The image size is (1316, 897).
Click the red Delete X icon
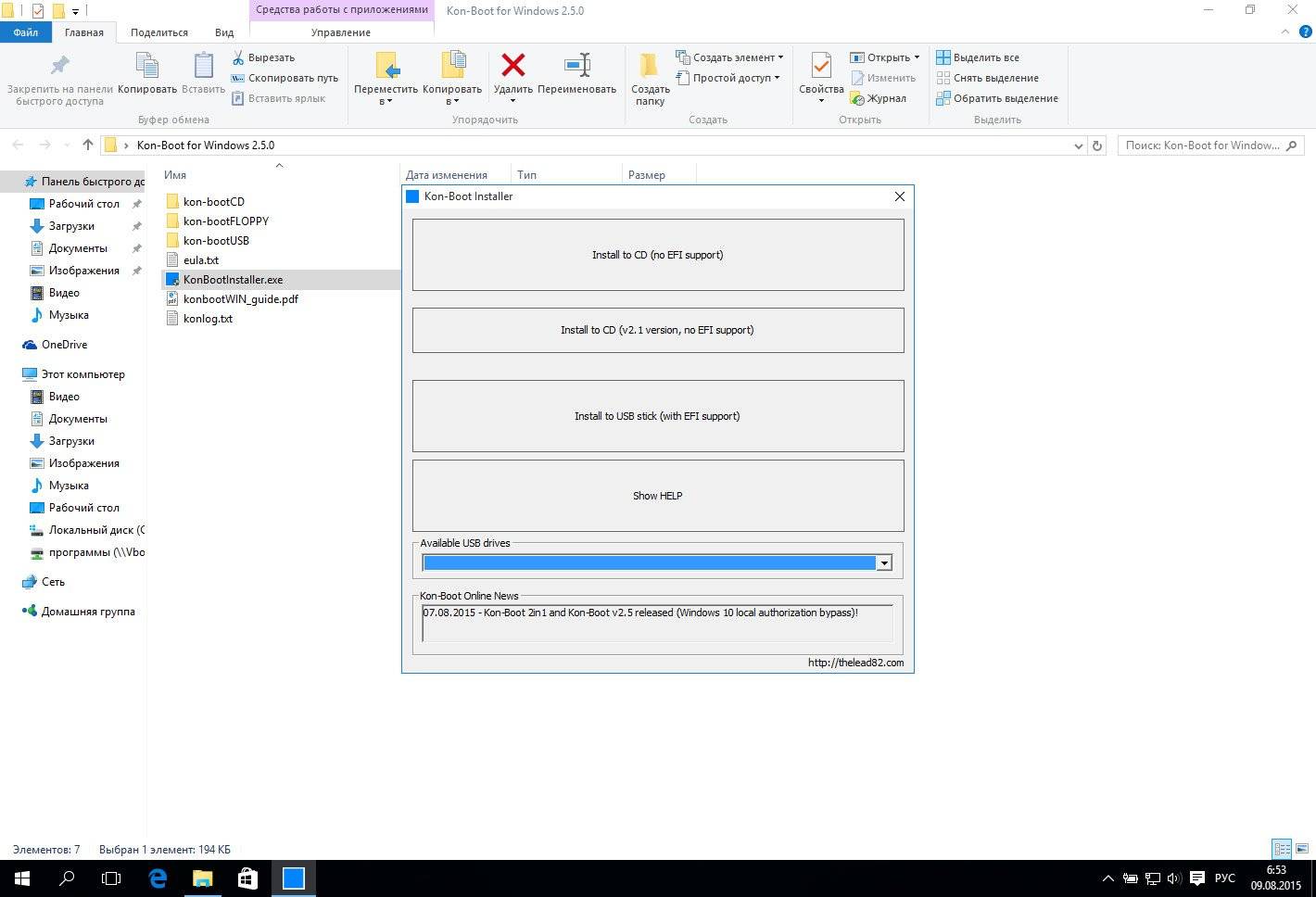(x=512, y=65)
